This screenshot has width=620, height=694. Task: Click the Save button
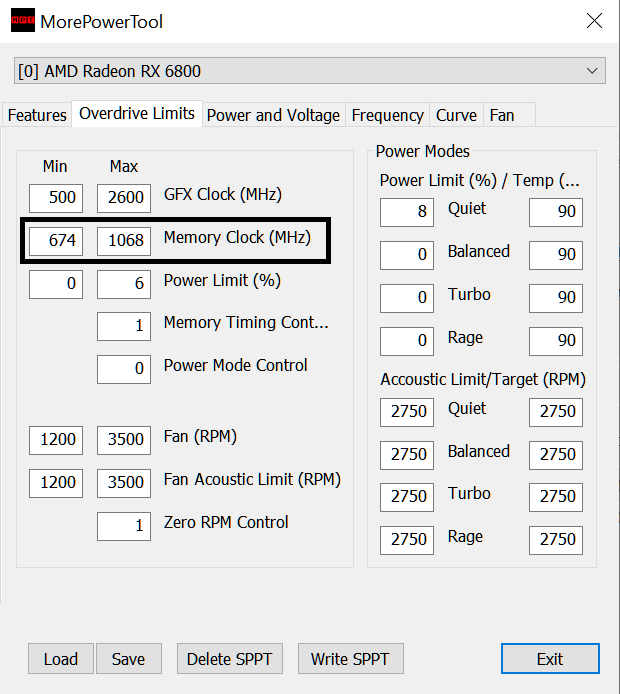pos(129,659)
